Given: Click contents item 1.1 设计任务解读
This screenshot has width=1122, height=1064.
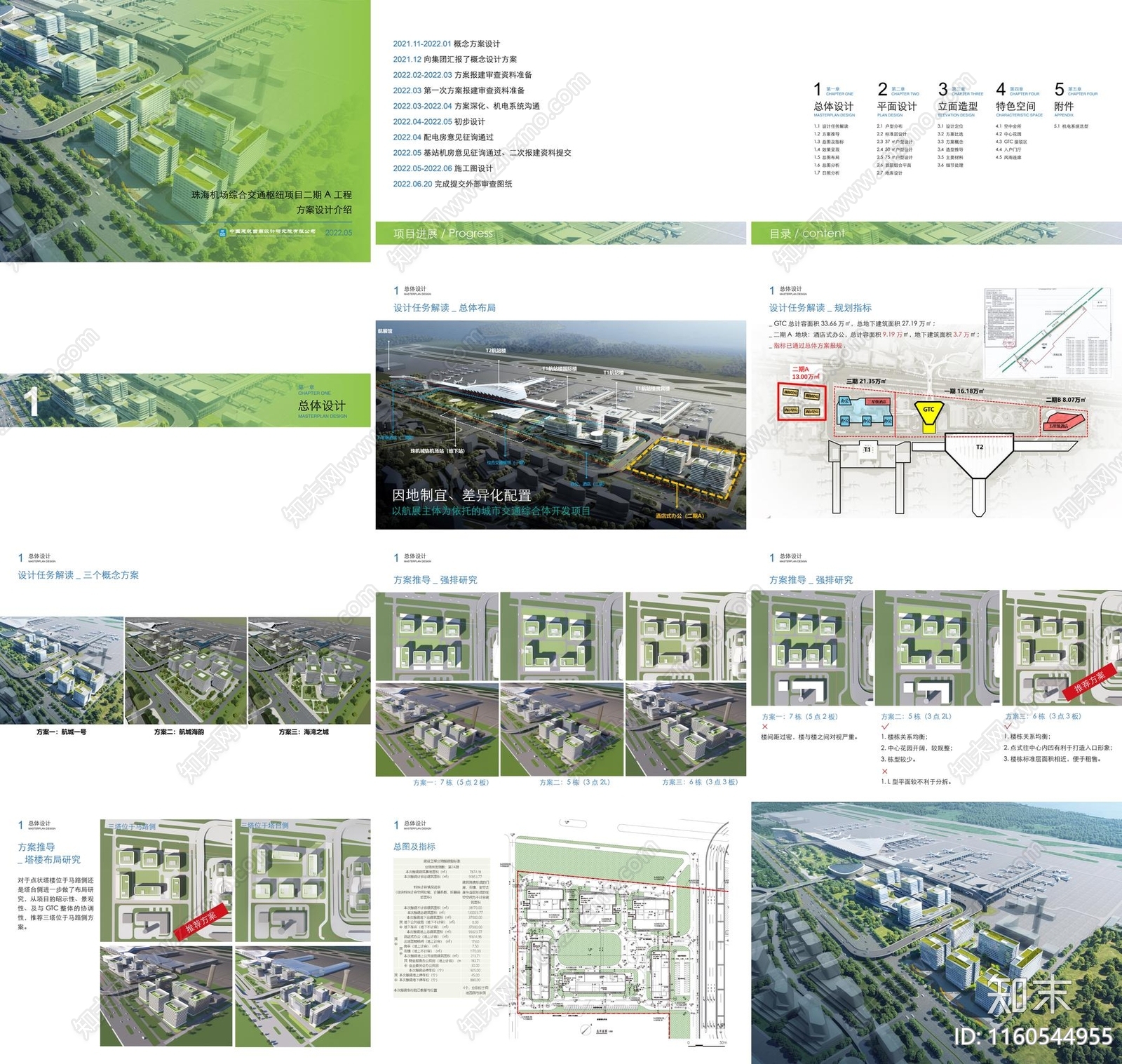Looking at the screenshot, I should coord(831,126).
